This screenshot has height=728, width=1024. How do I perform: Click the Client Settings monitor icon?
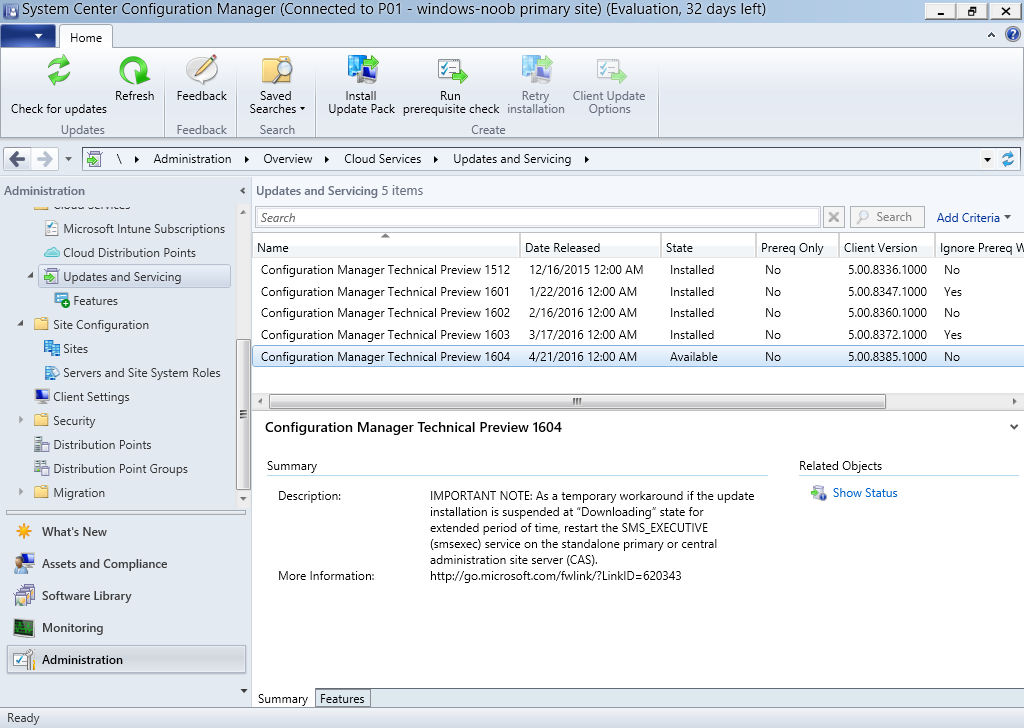42,396
